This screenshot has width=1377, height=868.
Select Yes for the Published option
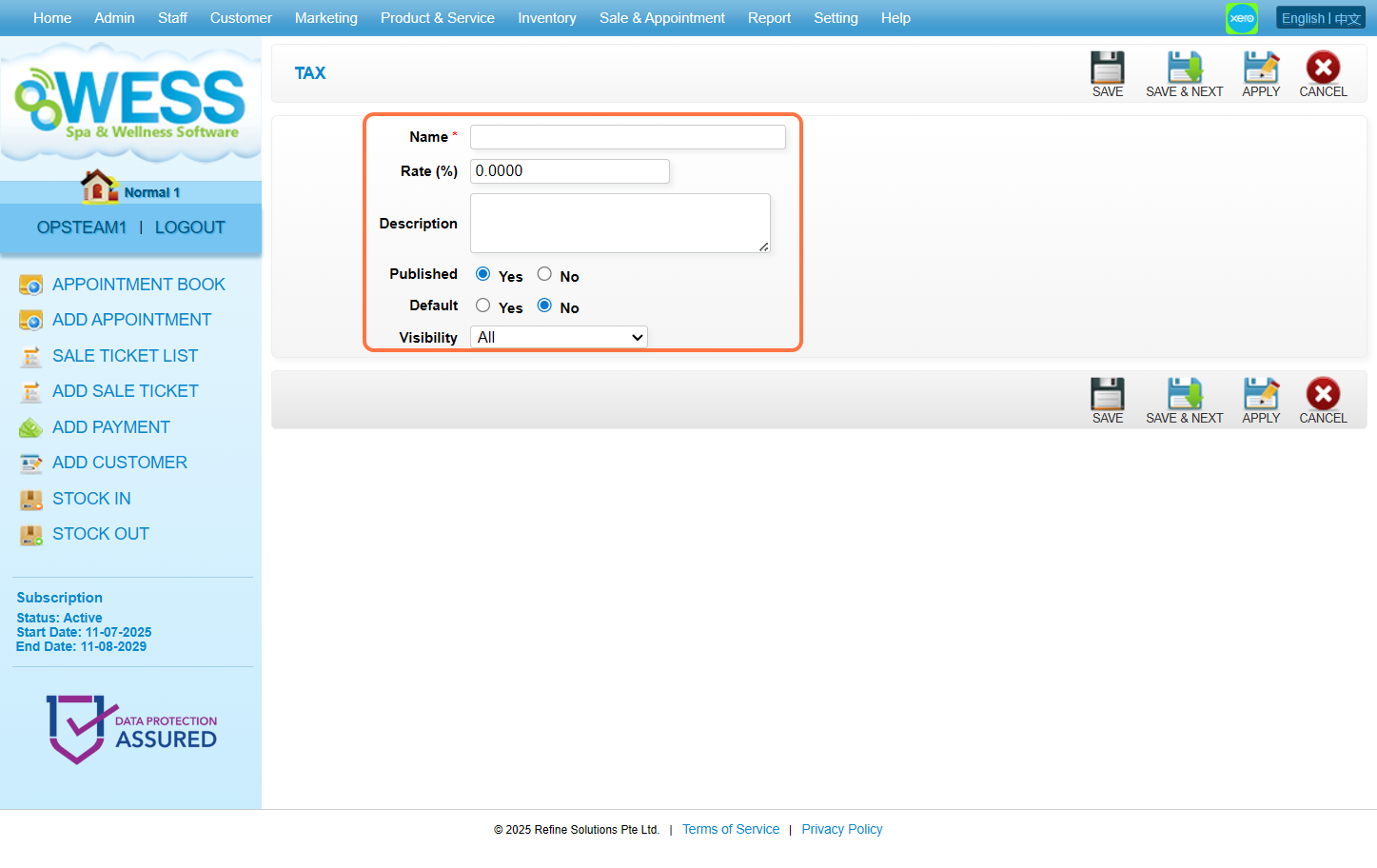click(x=483, y=274)
